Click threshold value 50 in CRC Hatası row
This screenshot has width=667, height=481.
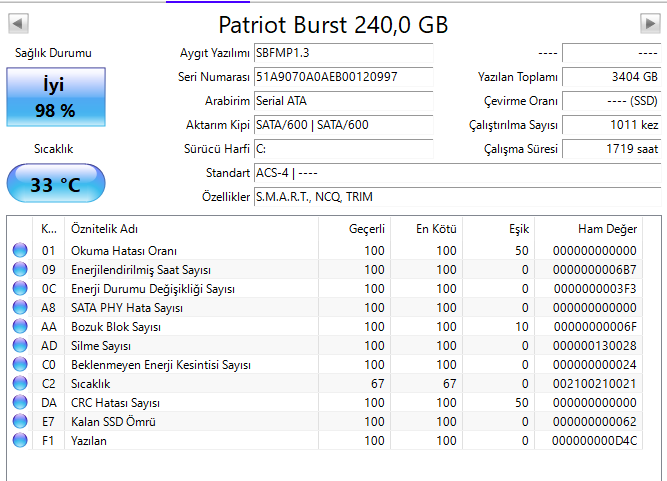[522, 403]
